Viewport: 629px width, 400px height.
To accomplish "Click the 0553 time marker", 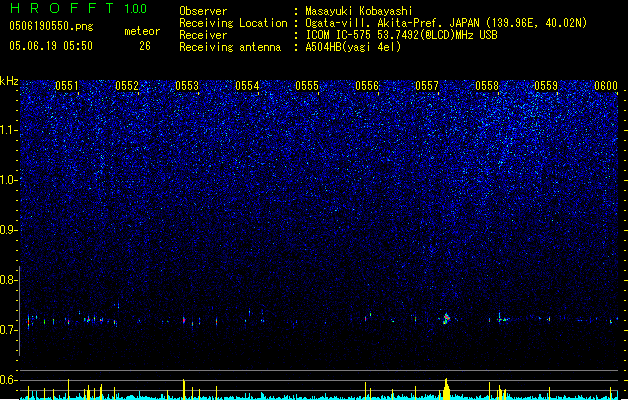I will click(187, 86).
